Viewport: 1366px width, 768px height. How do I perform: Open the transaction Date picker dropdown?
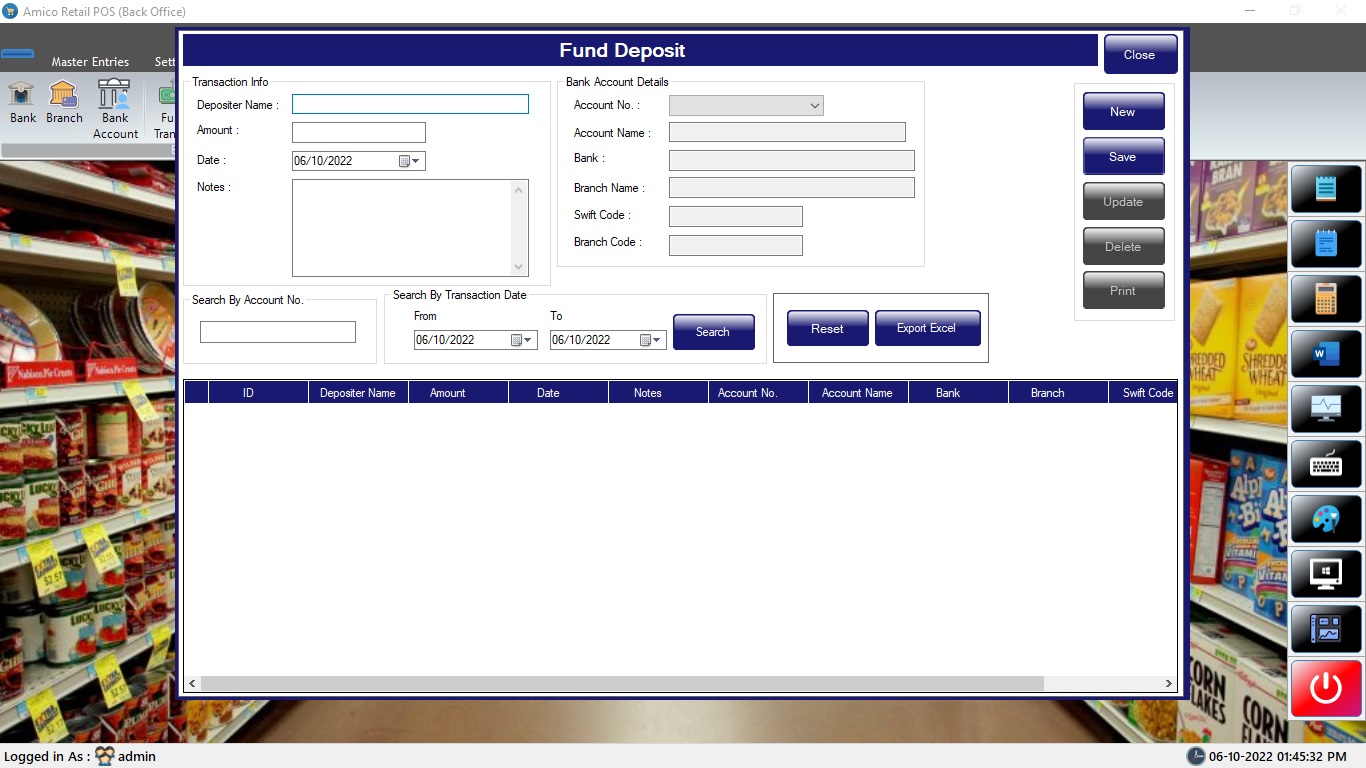417,161
